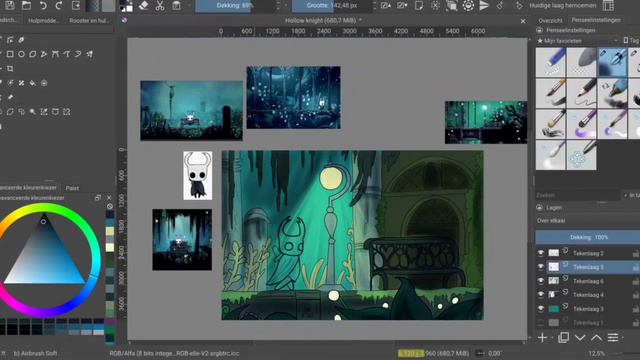
Task: Select the Dynamic brush tool
Action: point(78,54)
